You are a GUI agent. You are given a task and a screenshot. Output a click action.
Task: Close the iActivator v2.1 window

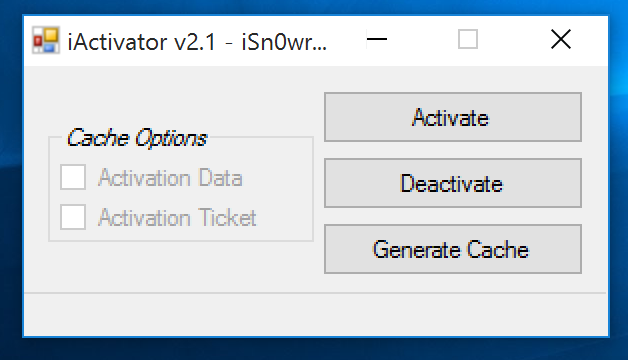[x=561, y=39]
